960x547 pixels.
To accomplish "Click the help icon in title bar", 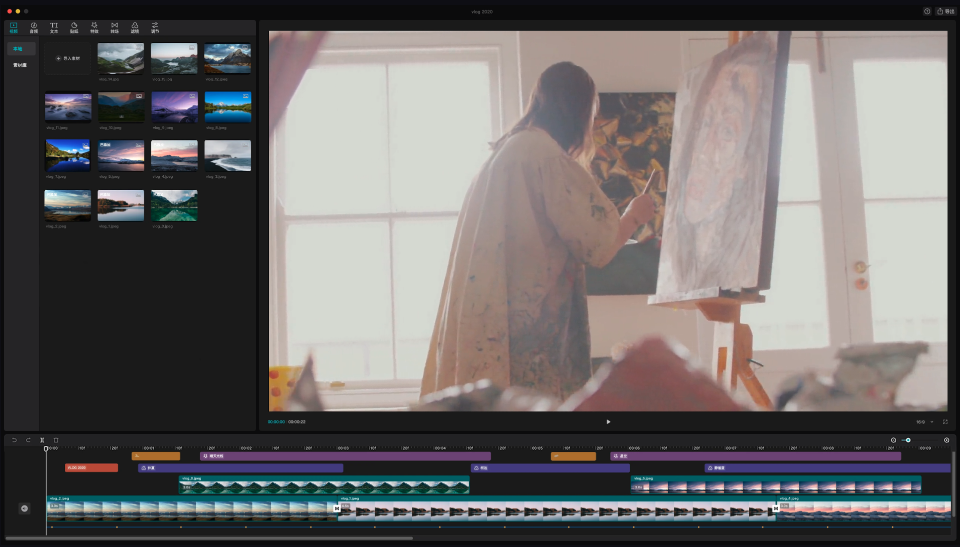I will point(927,11).
